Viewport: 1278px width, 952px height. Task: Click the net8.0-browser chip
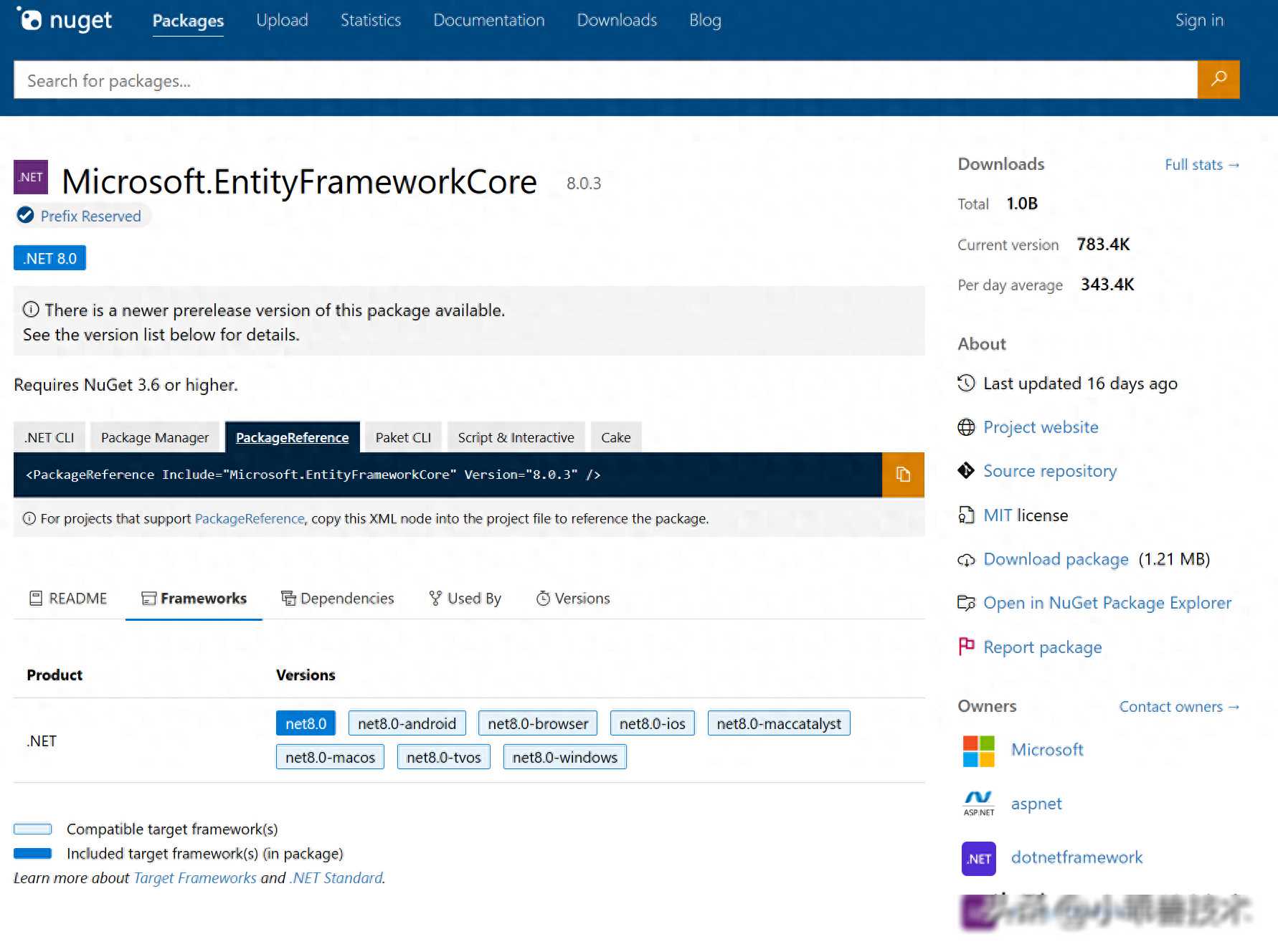[538, 723]
